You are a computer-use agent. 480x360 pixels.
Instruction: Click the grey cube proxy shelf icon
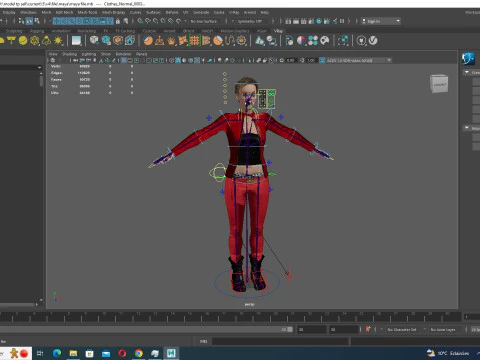pos(94,41)
